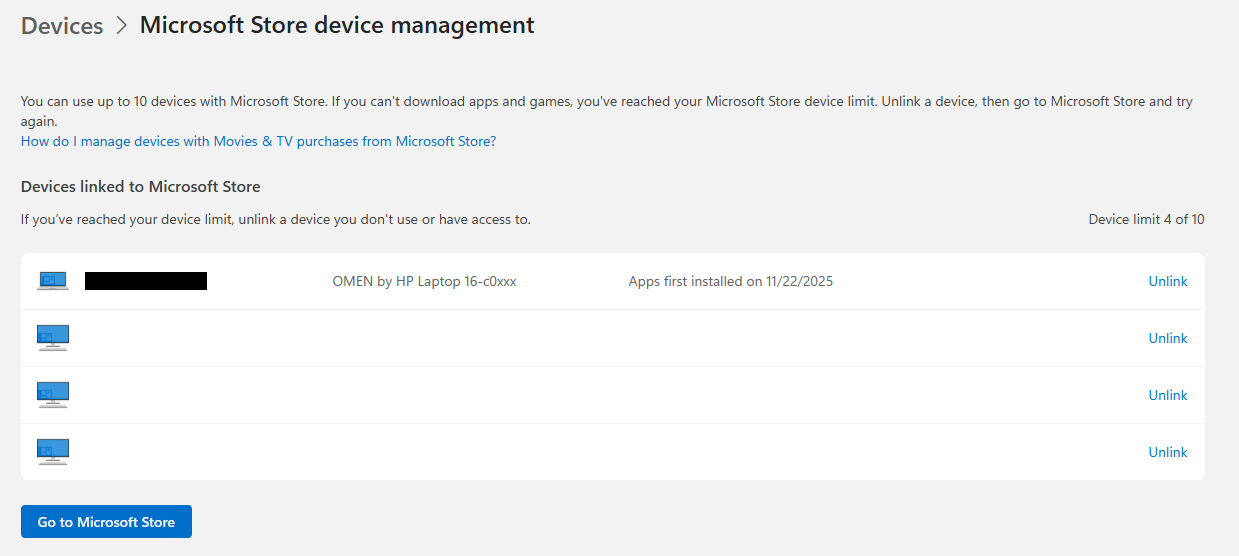Viewport: 1239px width, 556px height.
Task: Click the redacted device name in the first row
Action: coord(146,281)
